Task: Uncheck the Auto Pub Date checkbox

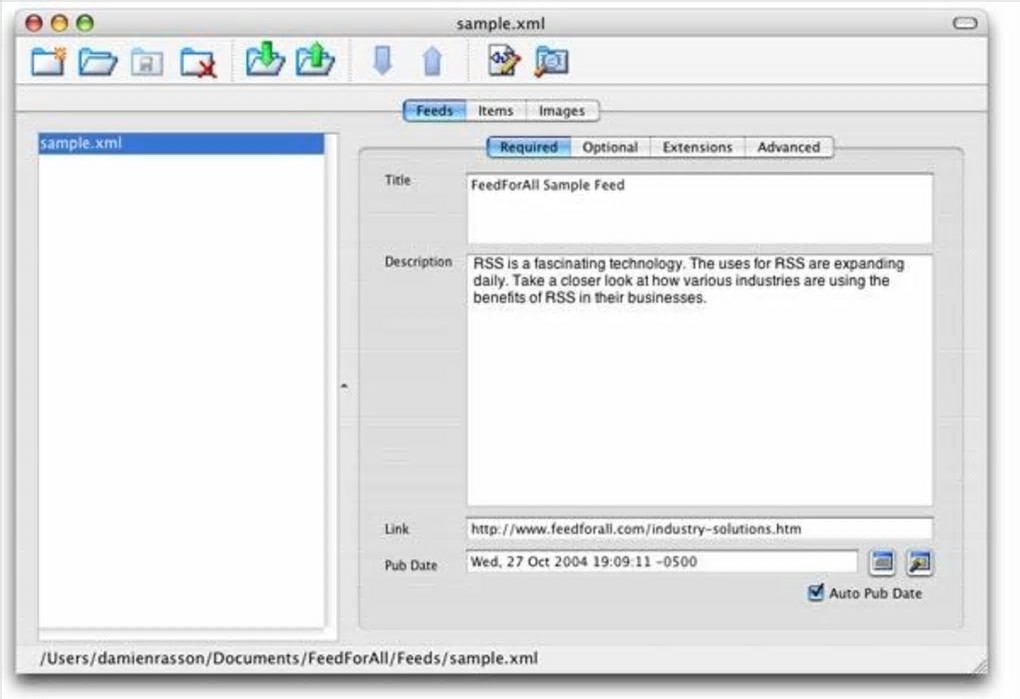Action: coord(815,592)
